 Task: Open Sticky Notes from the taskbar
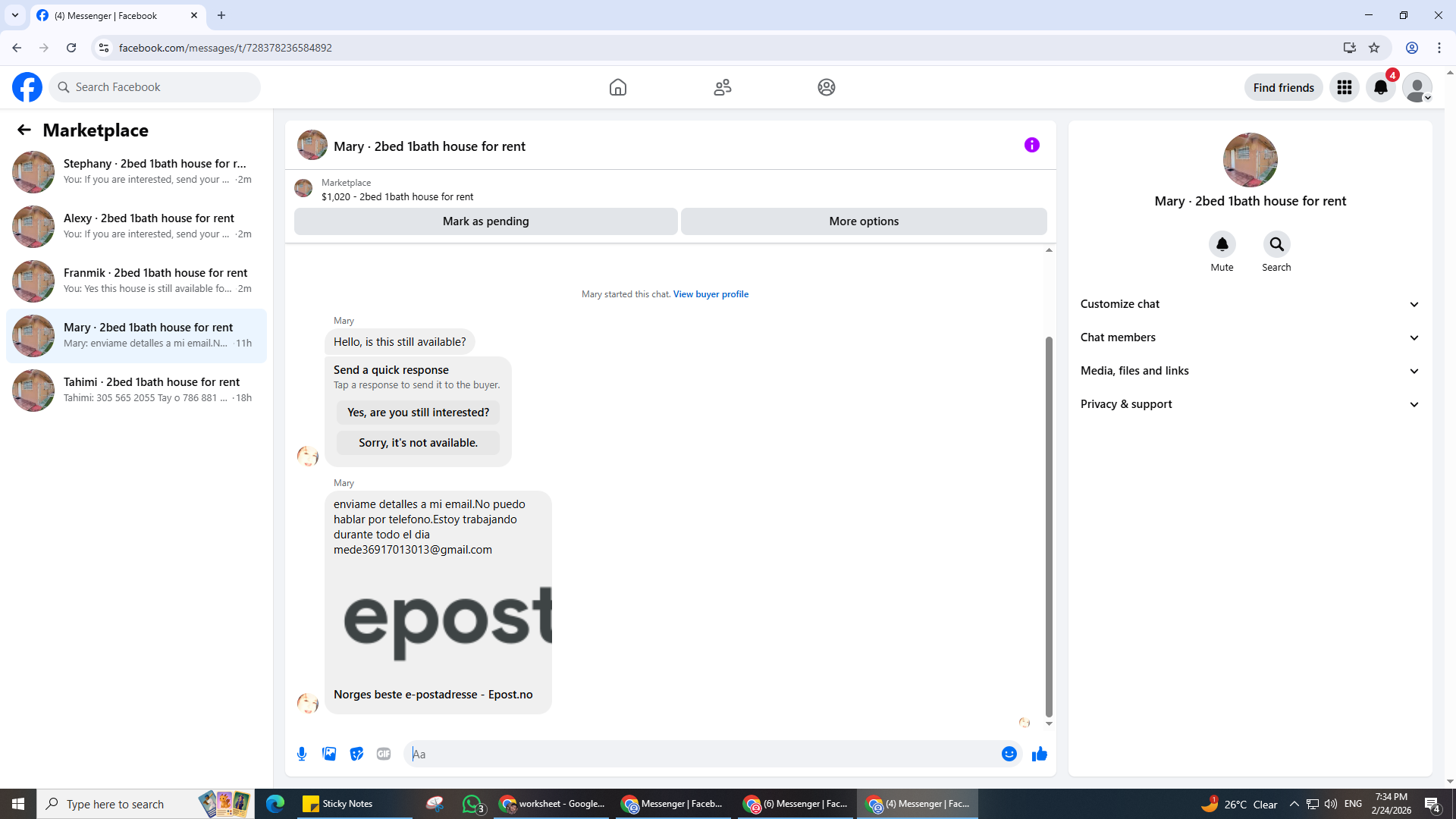337,804
